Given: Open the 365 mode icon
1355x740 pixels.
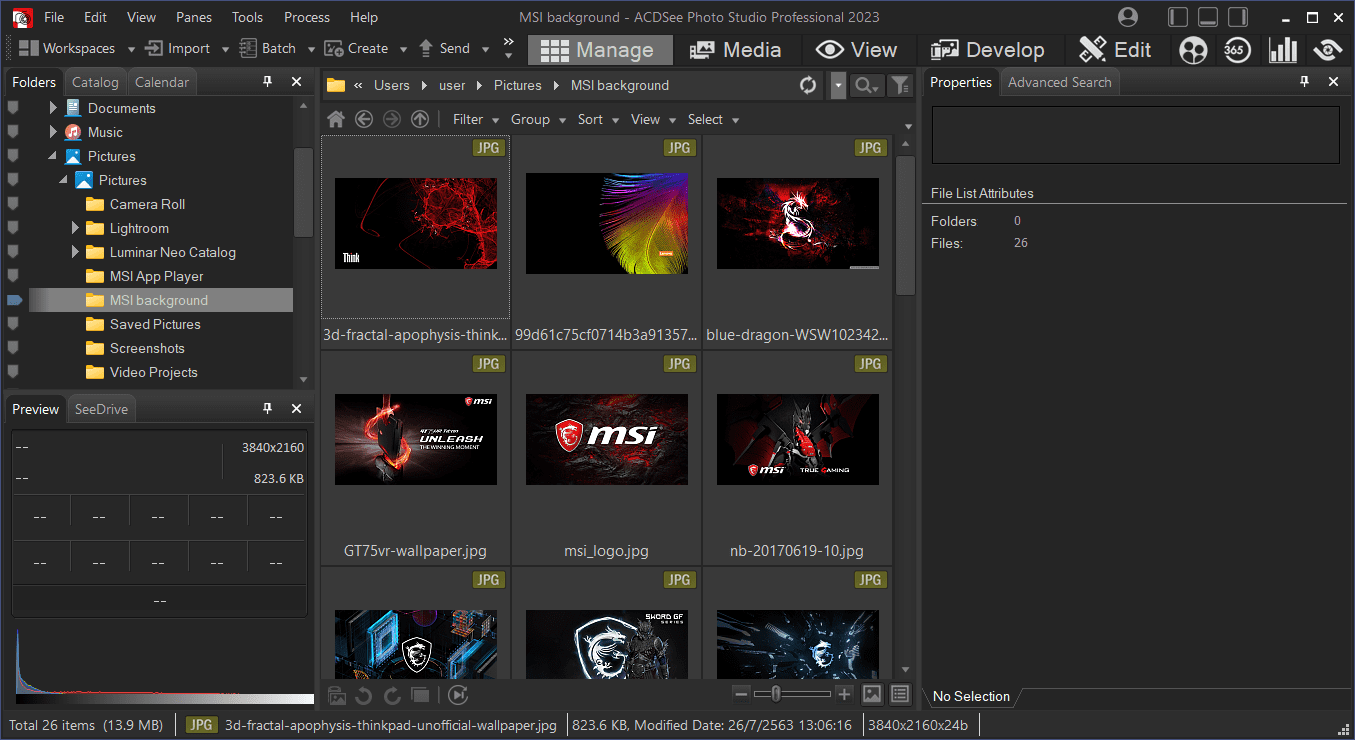Looking at the screenshot, I should pos(1237,50).
